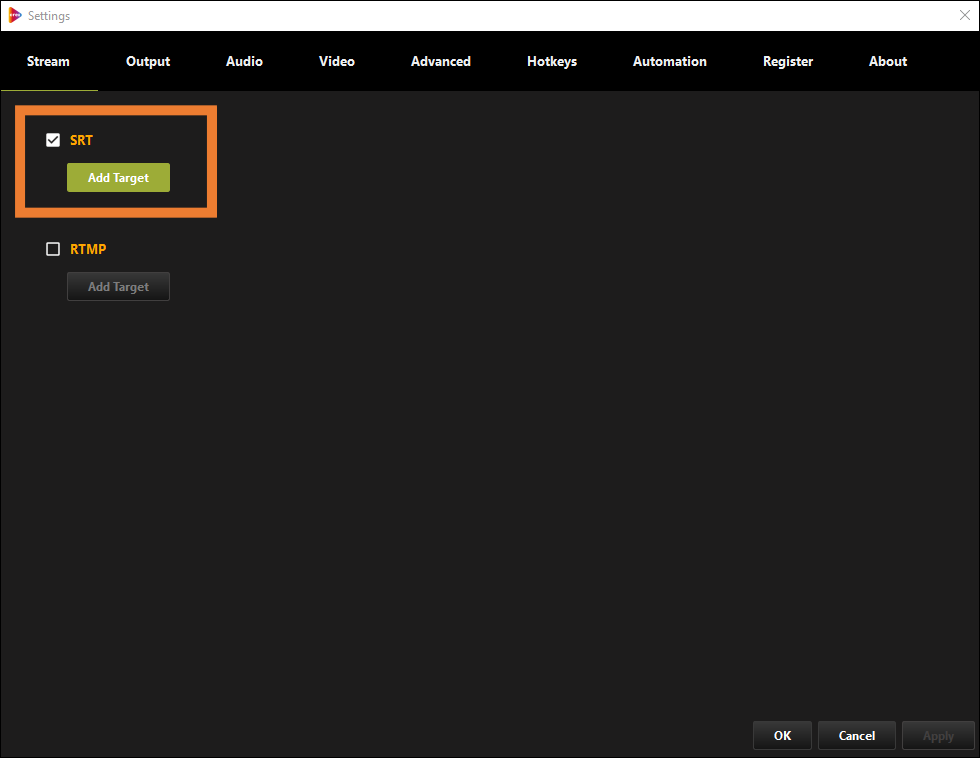The height and width of the screenshot is (758, 980).
Task: Open the Audio tab
Action: click(x=244, y=61)
